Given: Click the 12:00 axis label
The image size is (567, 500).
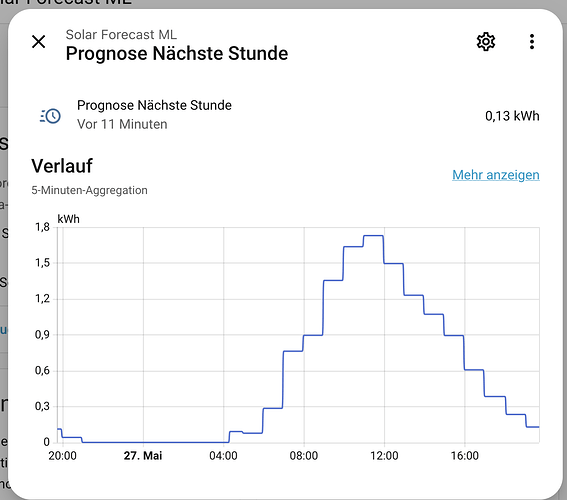Looking at the screenshot, I should coord(384,456).
